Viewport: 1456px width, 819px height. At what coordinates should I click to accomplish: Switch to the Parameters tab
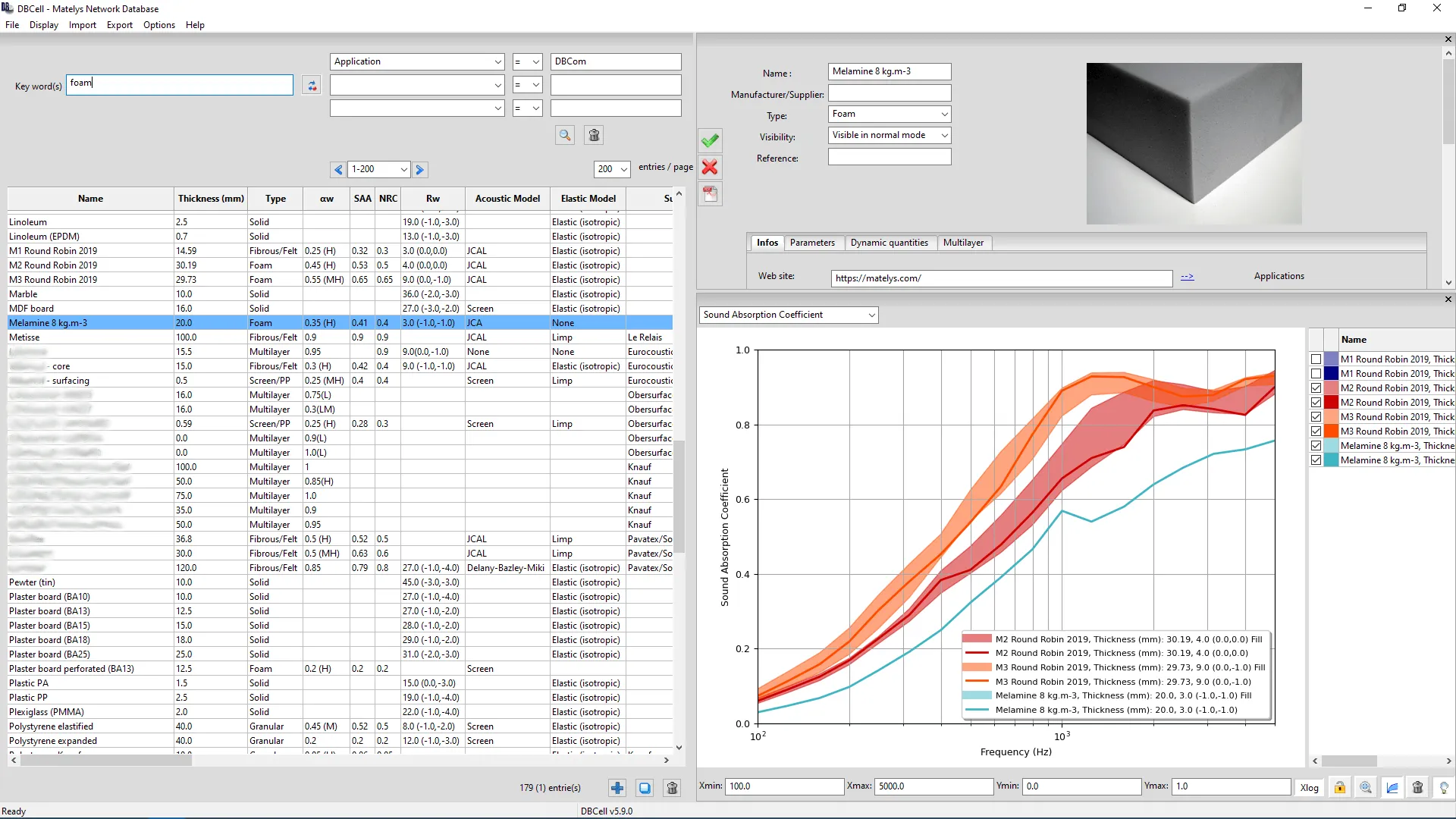pyautogui.click(x=811, y=243)
